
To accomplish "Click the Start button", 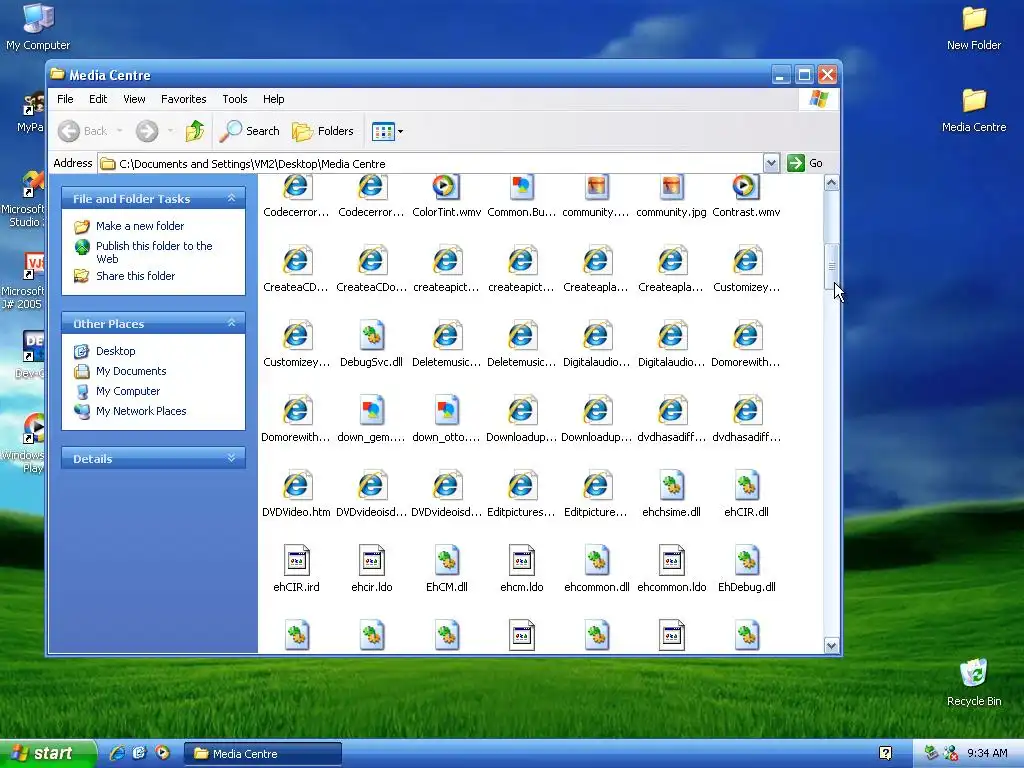I will [48, 753].
